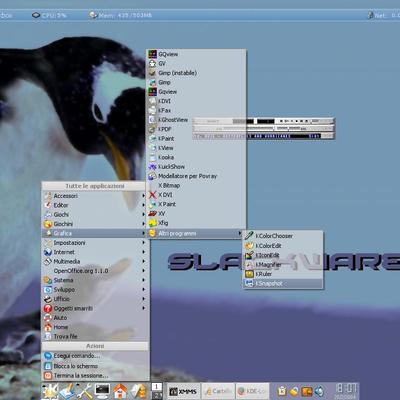Start KPaint
This screenshot has width=400, height=400.
pos(196,138)
